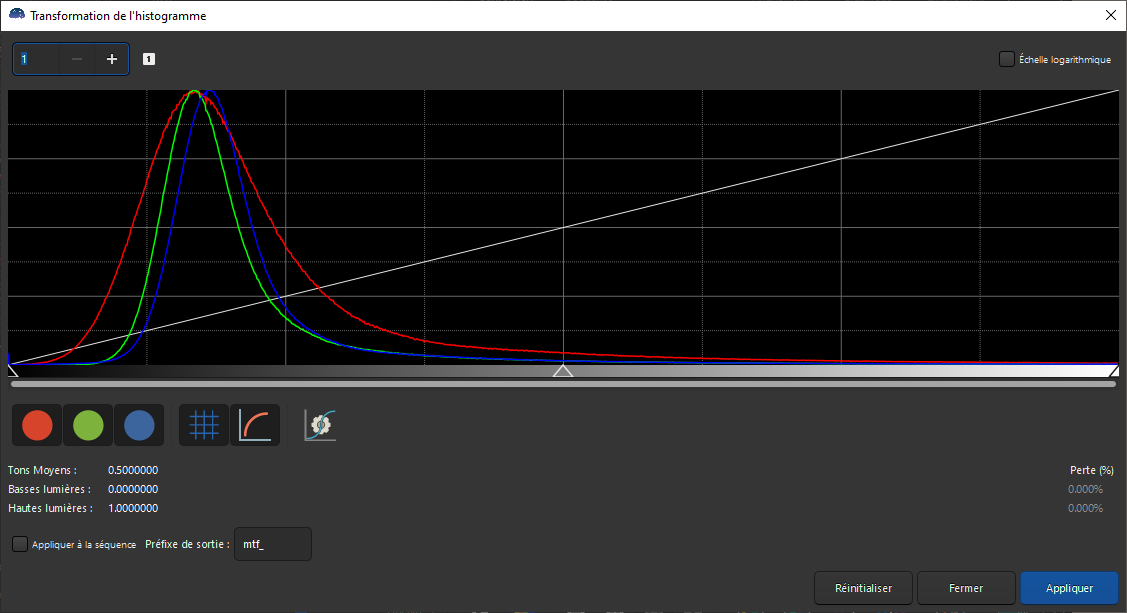Check Appliquer à la séquence
Viewport: 1127px width, 613px height.
click(20, 544)
